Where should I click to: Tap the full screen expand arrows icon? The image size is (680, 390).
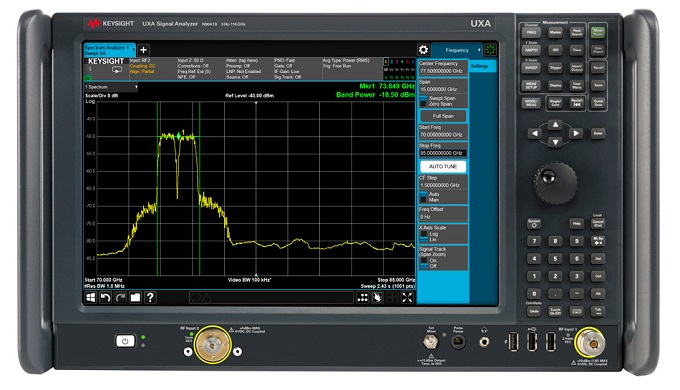coord(407,298)
